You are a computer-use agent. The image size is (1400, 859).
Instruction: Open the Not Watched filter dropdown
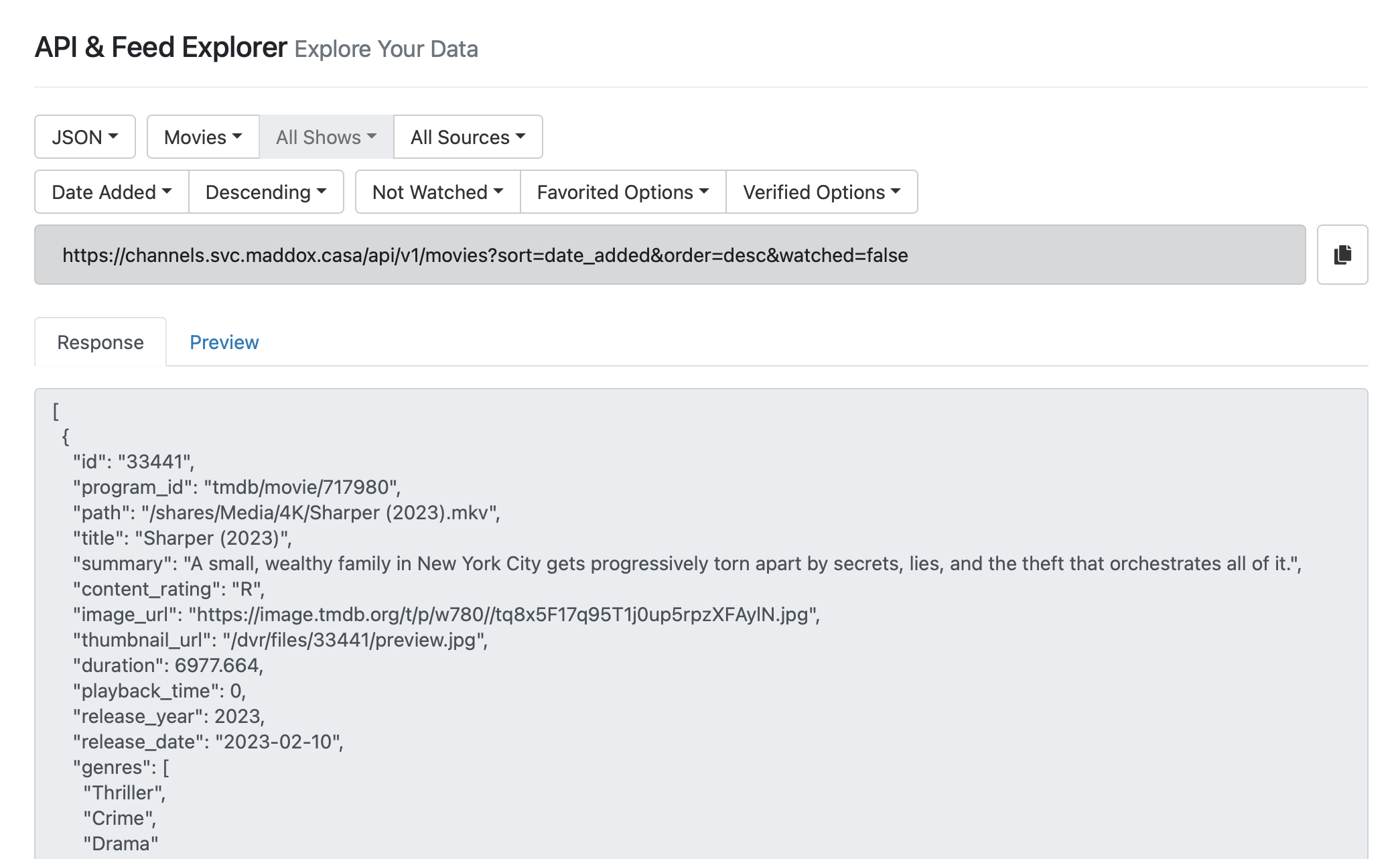[437, 192]
